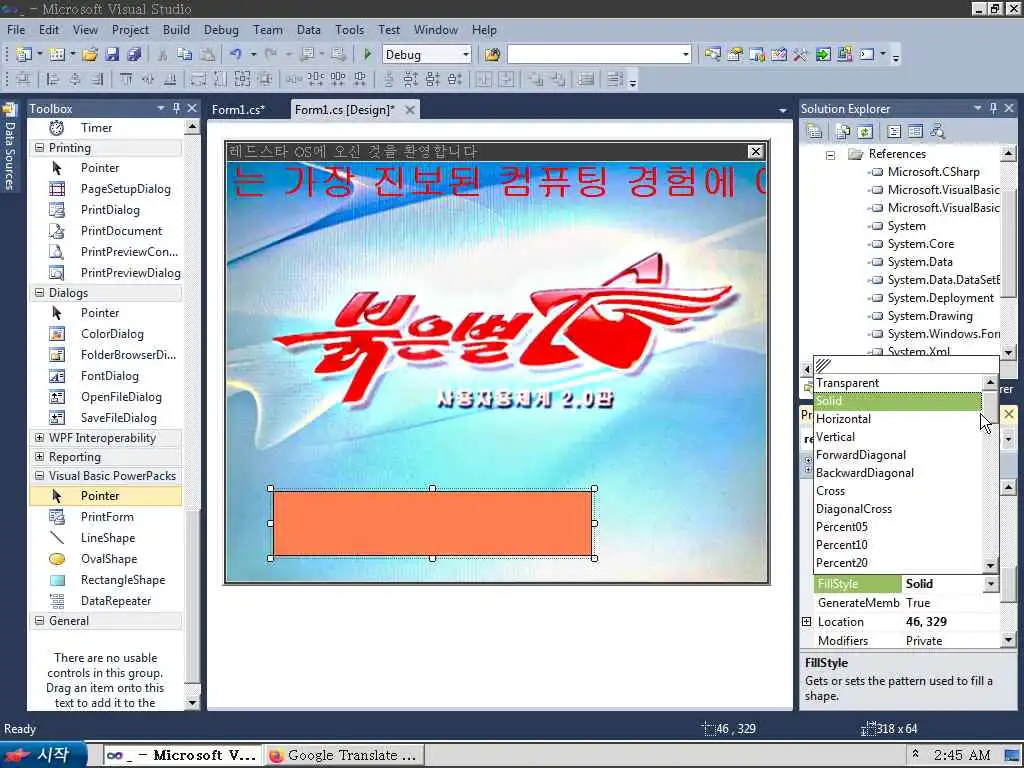Save the file with the floppy icon
The width and height of the screenshot is (1024, 768).
112,55
